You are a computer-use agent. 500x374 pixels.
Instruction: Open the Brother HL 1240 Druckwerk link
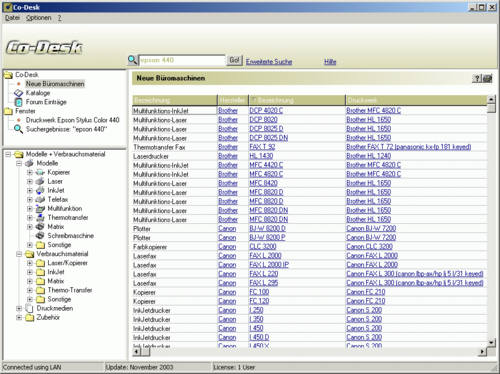[x=369, y=156]
